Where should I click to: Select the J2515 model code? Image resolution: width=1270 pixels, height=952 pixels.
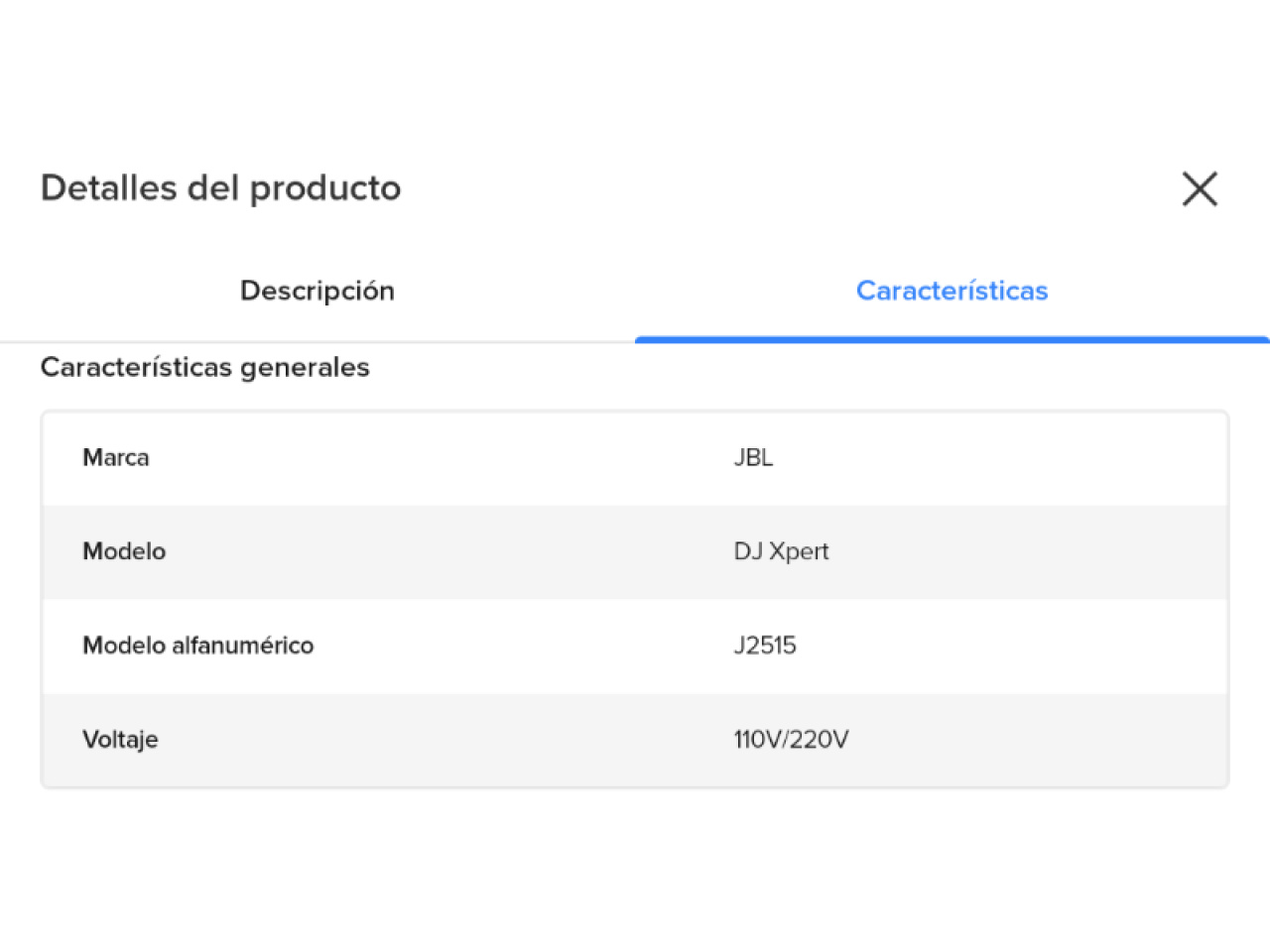(765, 646)
